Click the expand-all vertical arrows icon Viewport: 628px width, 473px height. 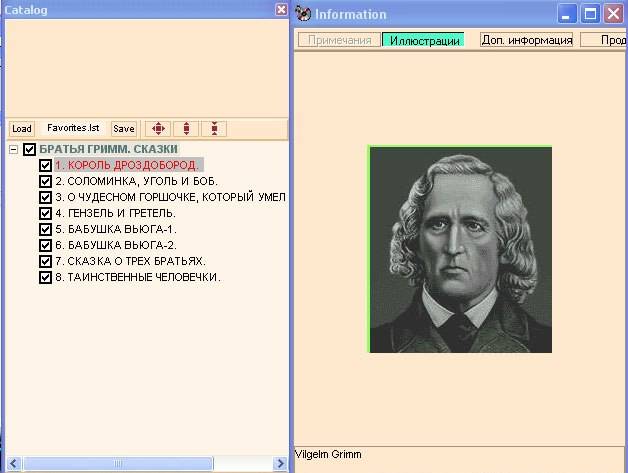coord(186,128)
